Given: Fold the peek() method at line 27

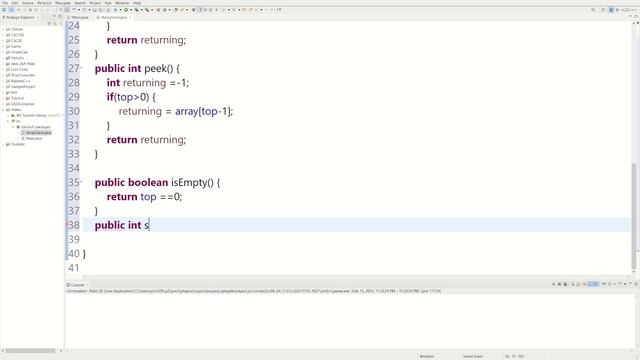Looking at the screenshot, I should click(x=81, y=67).
